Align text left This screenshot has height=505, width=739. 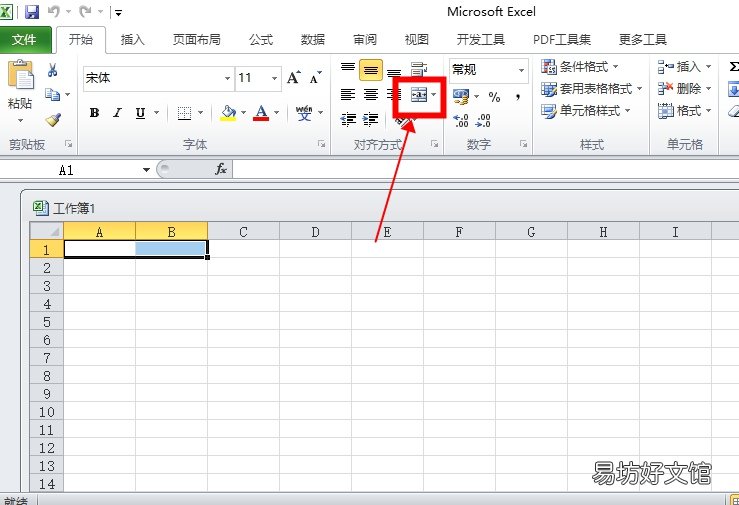tap(348, 95)
